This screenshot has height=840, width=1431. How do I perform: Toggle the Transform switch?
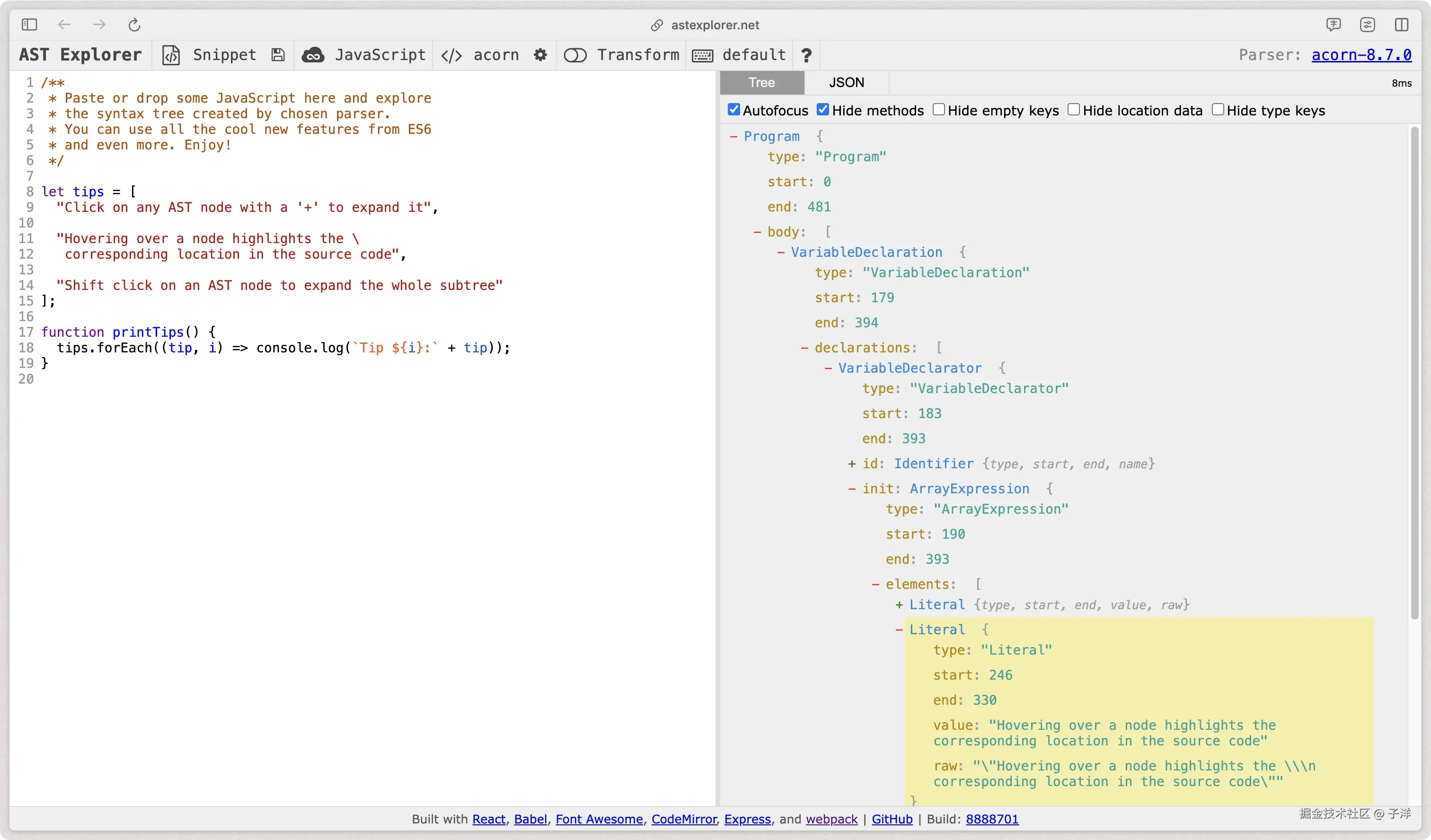tap(574, 55)
